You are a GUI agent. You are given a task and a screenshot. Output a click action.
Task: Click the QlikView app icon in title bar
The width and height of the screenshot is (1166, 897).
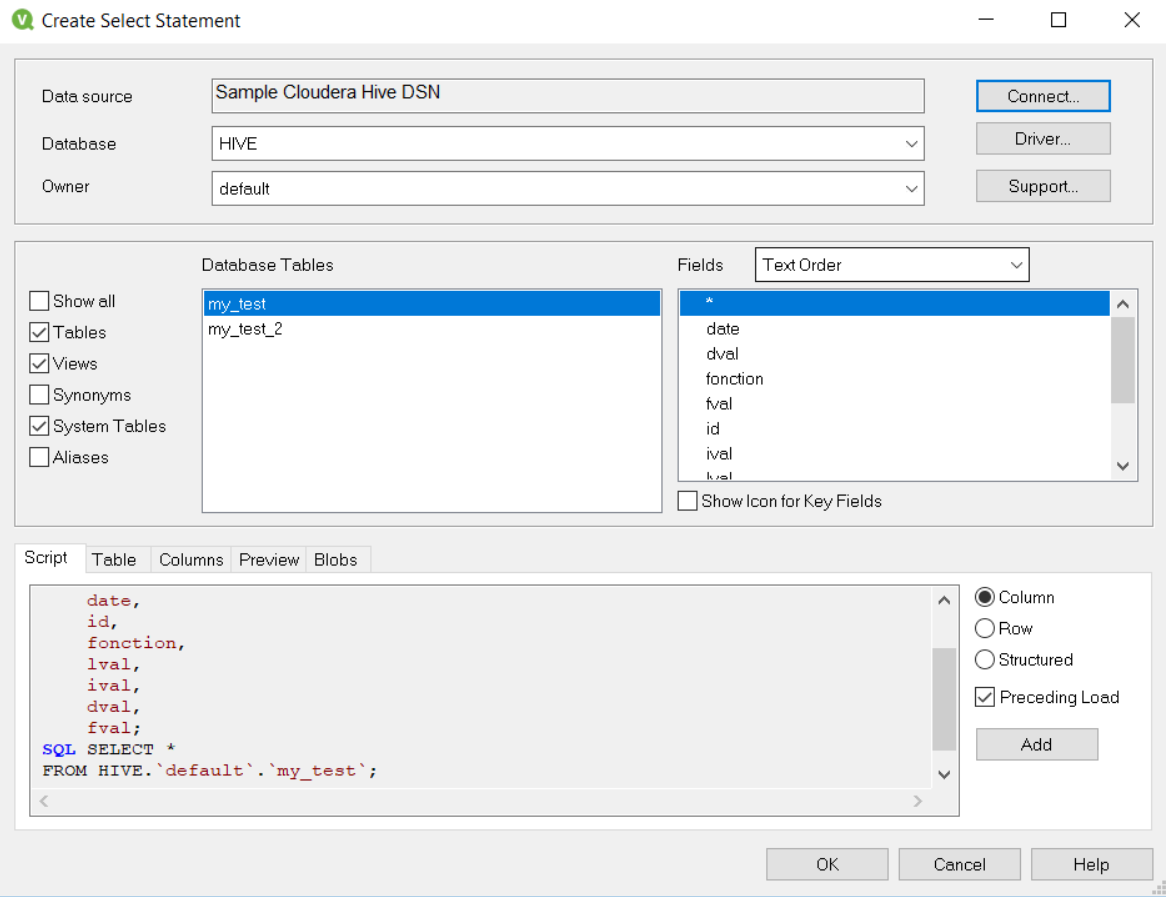(x=22, y=19)
